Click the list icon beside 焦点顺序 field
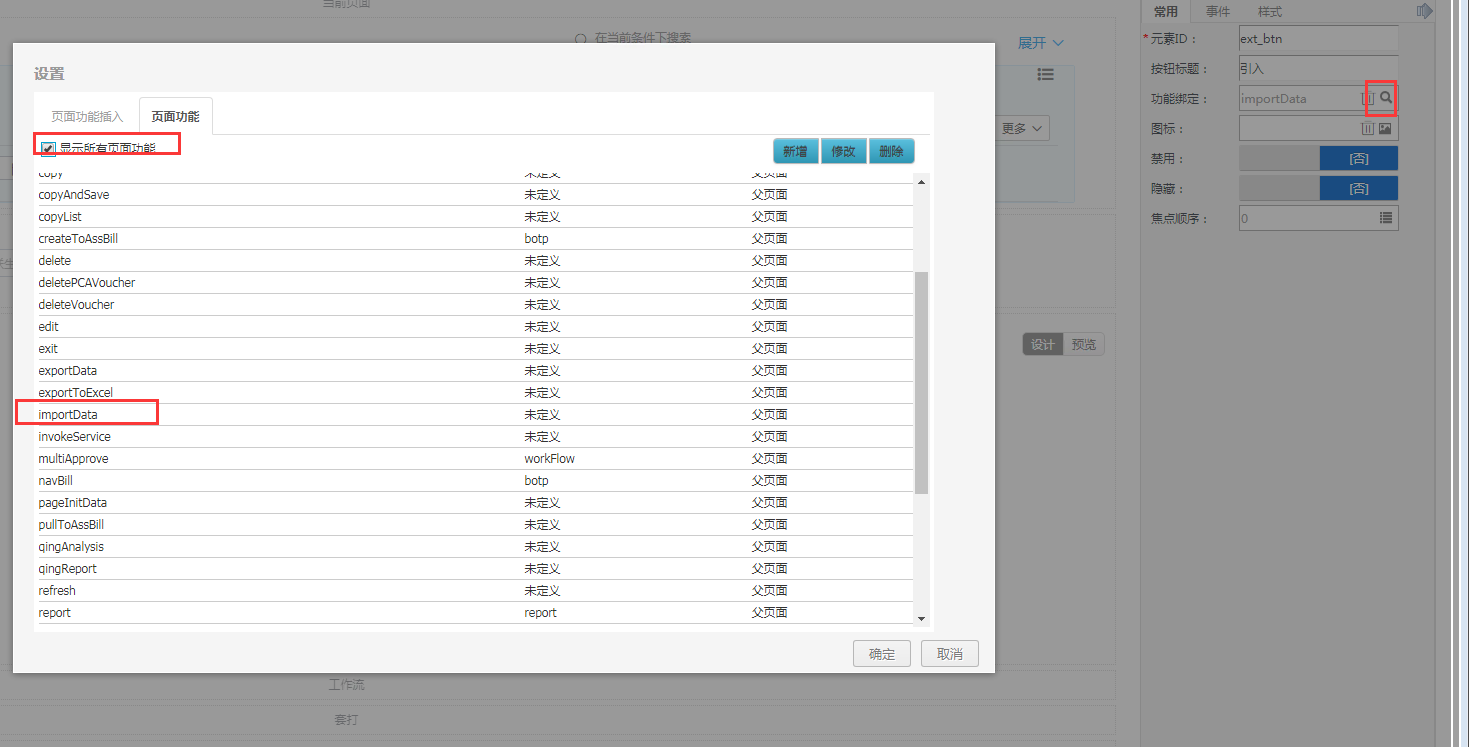This screenshot has width=1469, height=747. point(1384,218)
